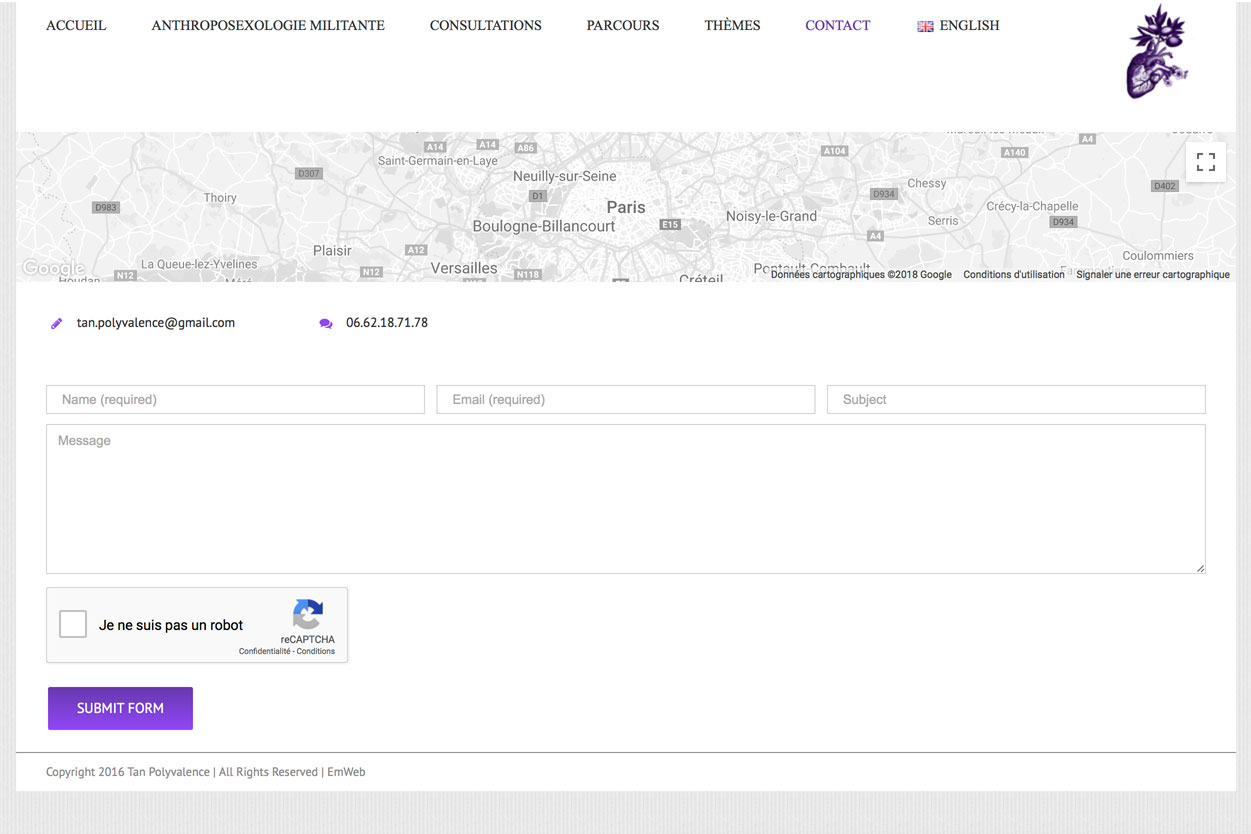Screen dimensions: 1251x834
Task: Click Boulogne-Billancourt on the map
Action: point(544,226)
